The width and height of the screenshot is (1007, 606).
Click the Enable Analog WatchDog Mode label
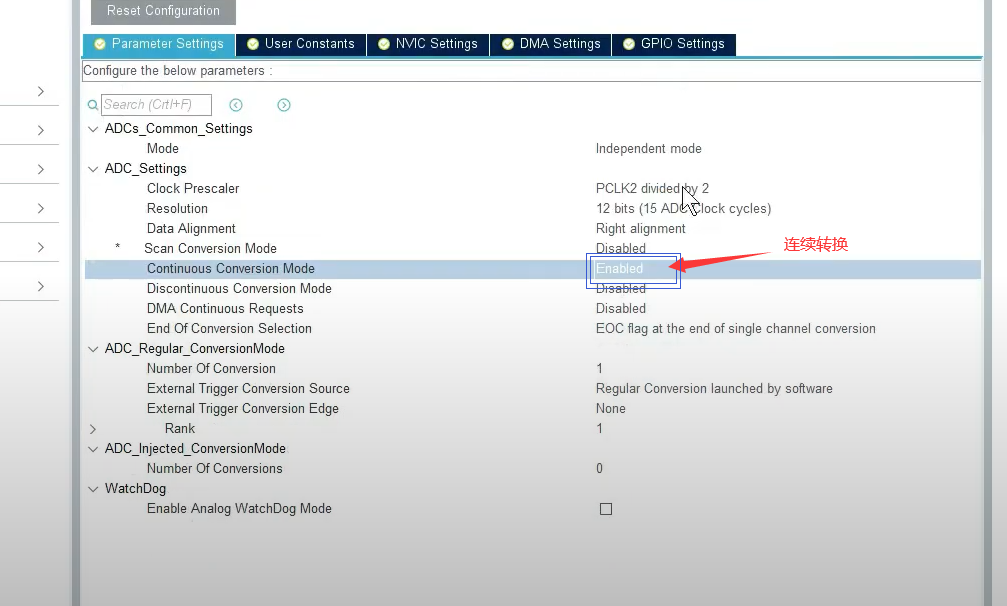[239, 509]
